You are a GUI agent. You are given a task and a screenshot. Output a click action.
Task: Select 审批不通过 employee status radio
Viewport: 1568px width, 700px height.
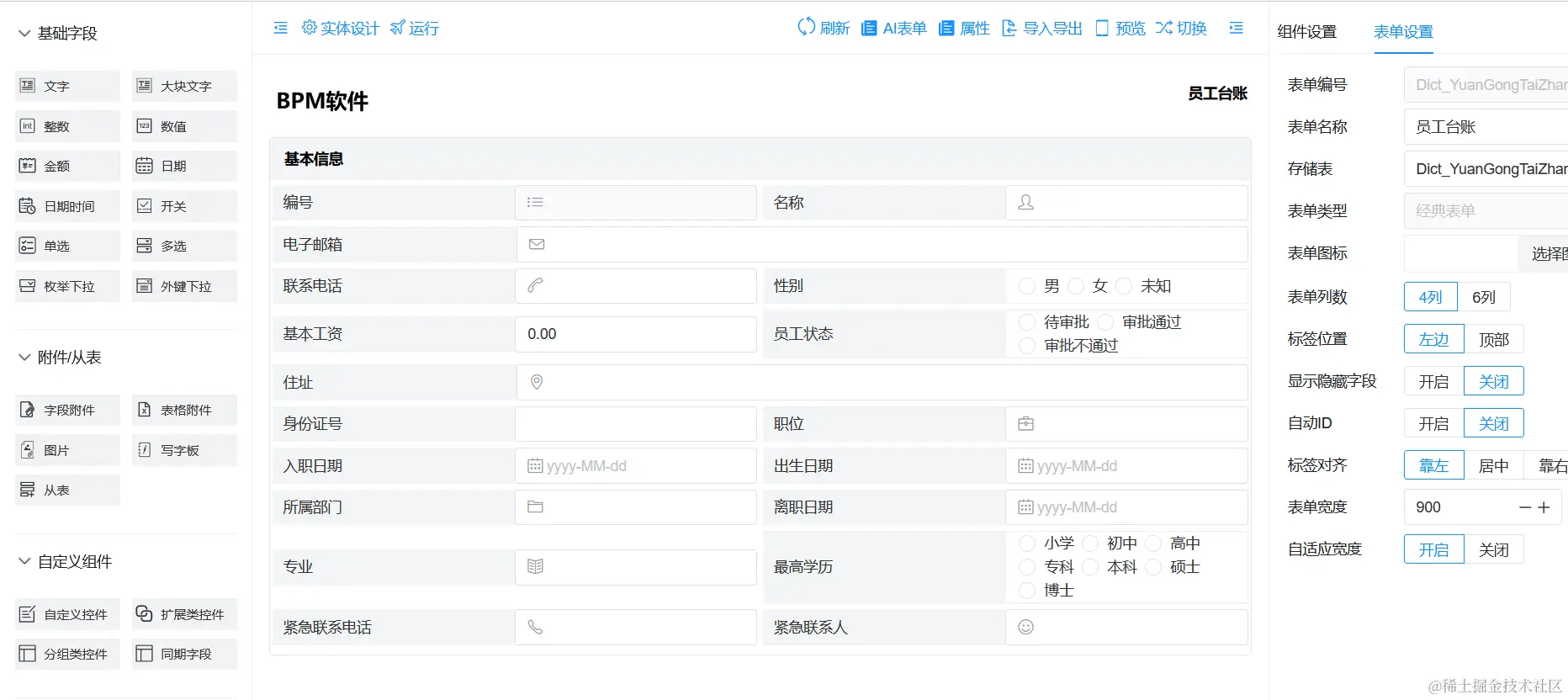click(x=1026, y=346)
